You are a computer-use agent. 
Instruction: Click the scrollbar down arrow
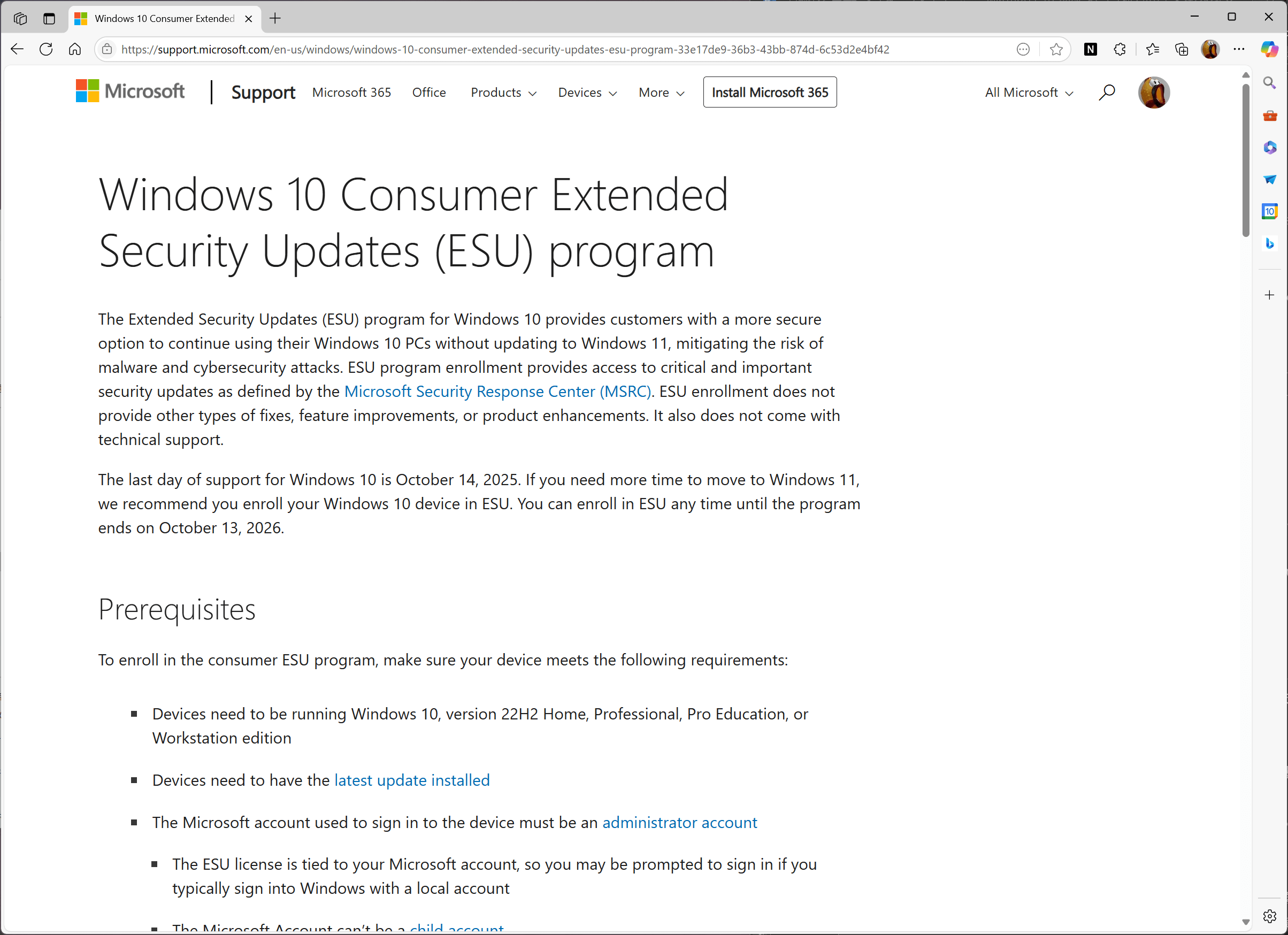1245,922
